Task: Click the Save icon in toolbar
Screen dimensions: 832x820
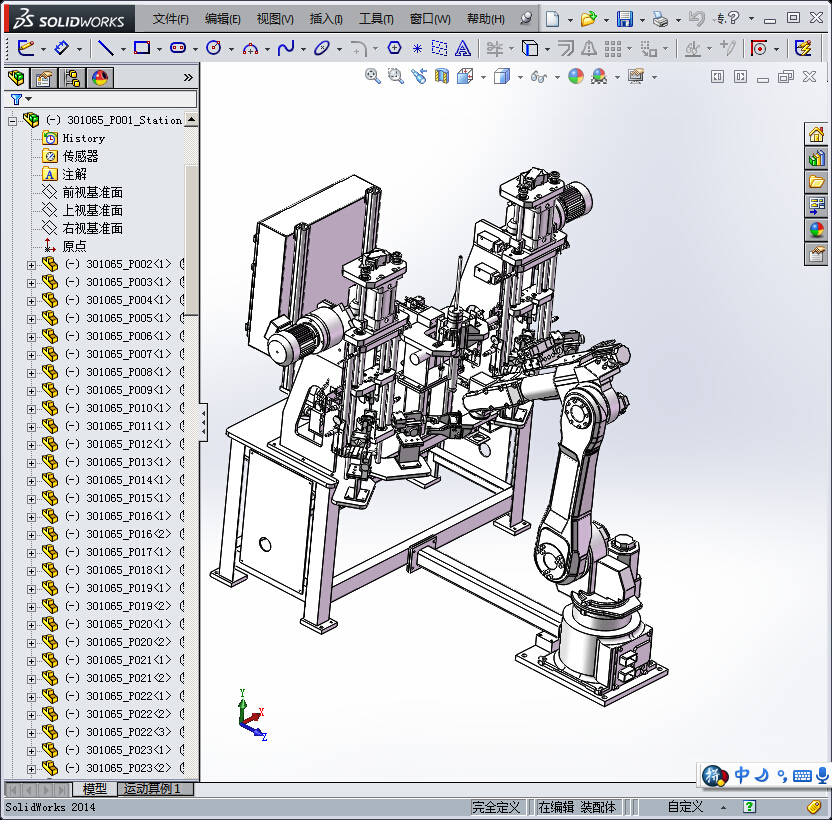Action: coord(624,19)
